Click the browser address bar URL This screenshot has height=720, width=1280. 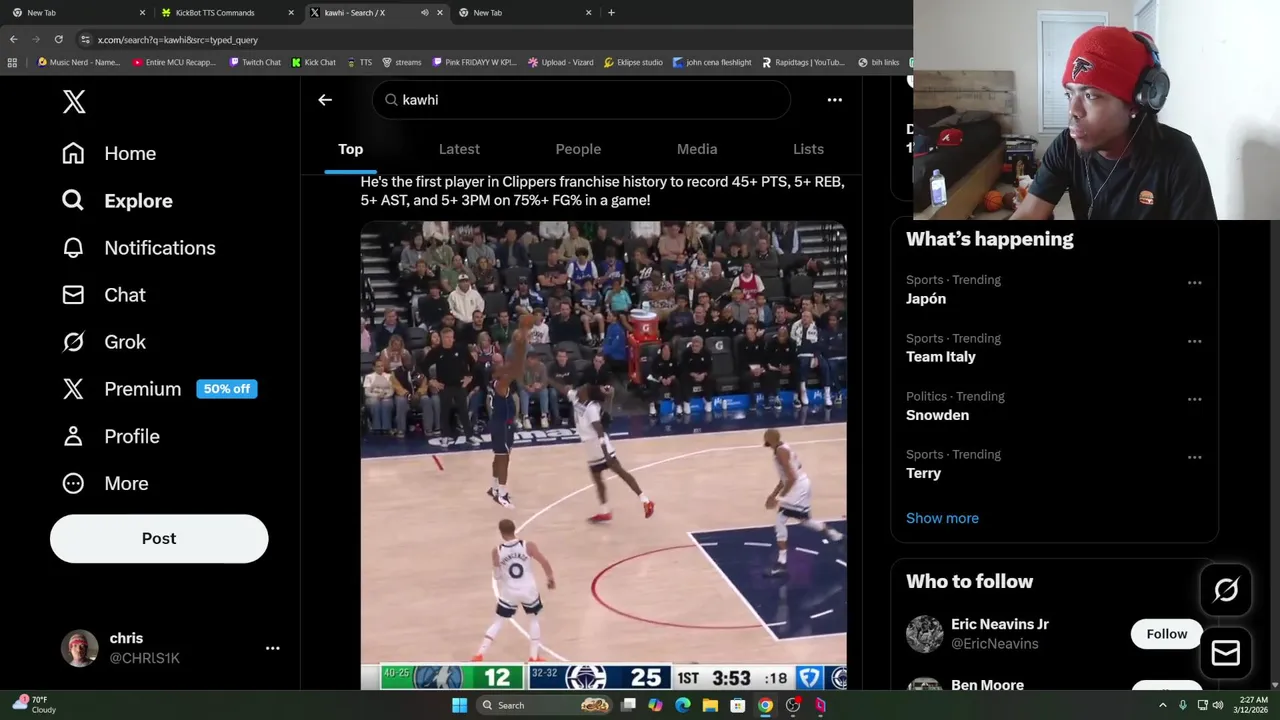(178, 40)
